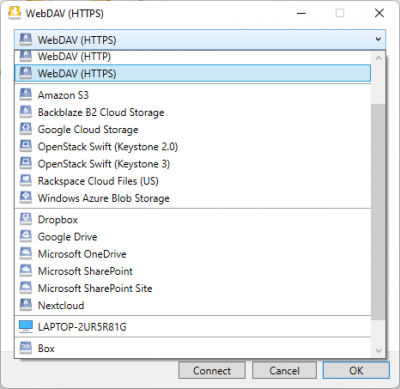Screen dimensions: 400x389
Task: Click the Rackspace Cloud Files icon
Action: click(x=26, y=181)
